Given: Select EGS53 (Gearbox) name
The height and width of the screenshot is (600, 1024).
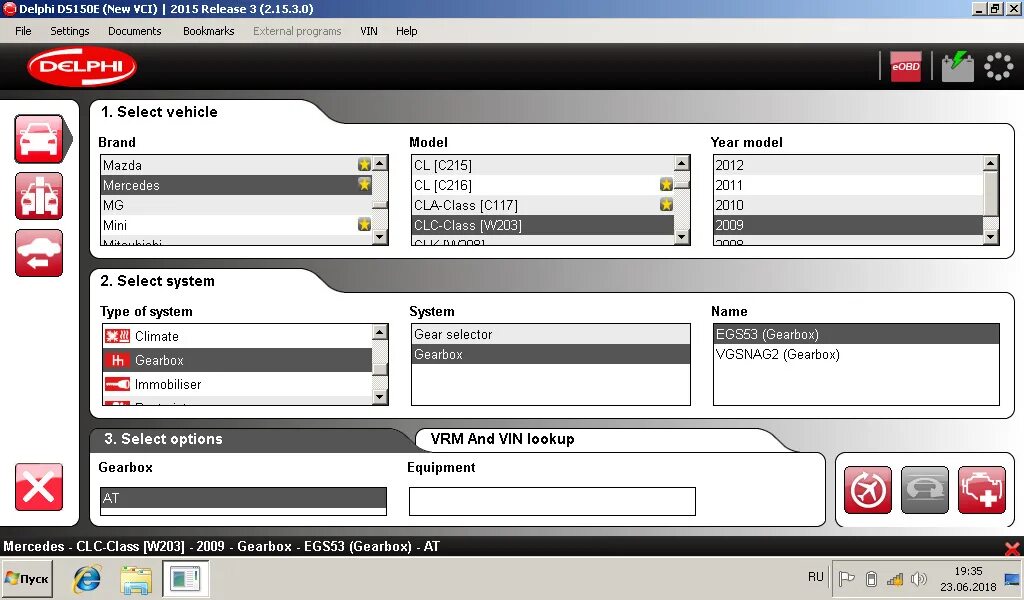Looking at the screenshot, I should click(856, 334).
